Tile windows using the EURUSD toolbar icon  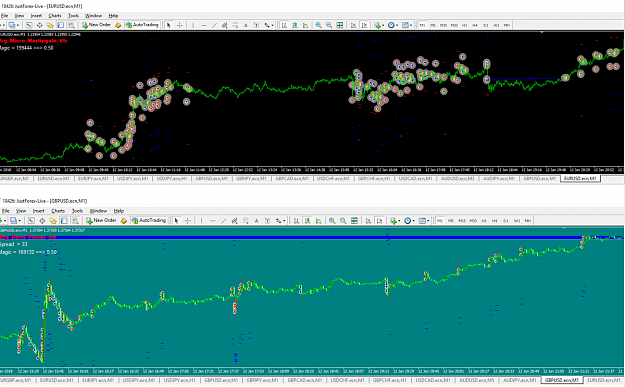[340, 25]
